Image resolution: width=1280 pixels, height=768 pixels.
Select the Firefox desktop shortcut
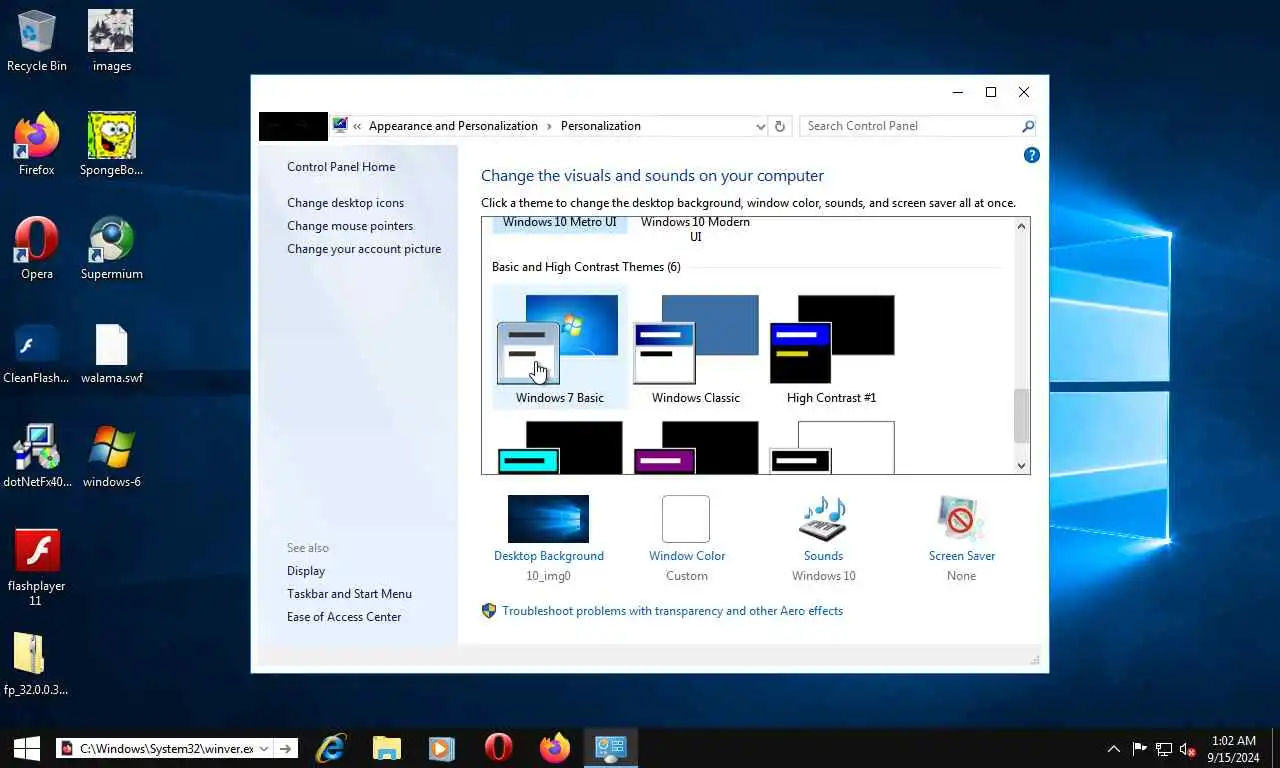click(x=37, y=145)
